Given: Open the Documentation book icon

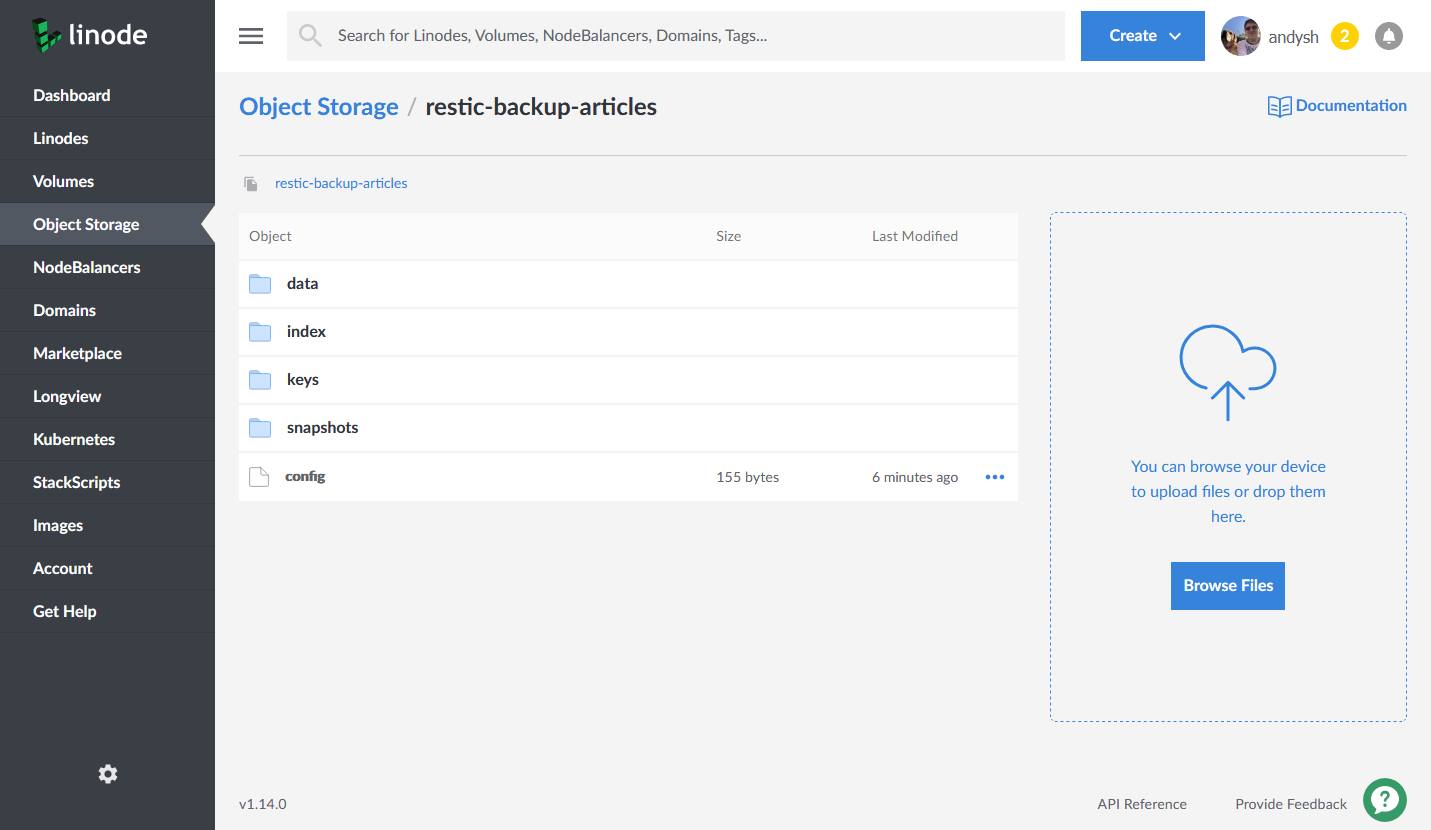Looking at the screenshot, I should (1279, 105).
